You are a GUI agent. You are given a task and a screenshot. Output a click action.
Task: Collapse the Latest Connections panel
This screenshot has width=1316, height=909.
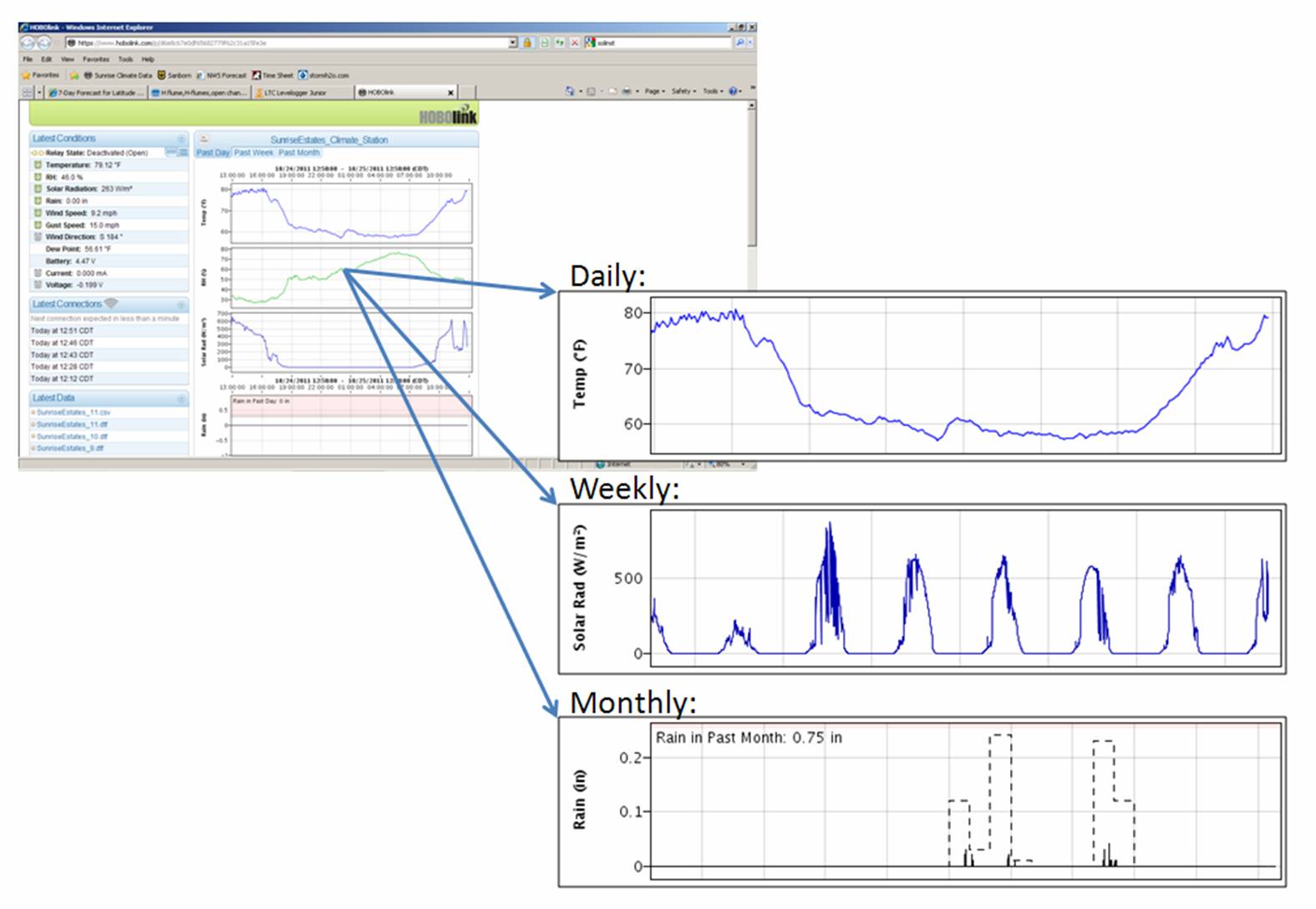[x=180, y=304]
